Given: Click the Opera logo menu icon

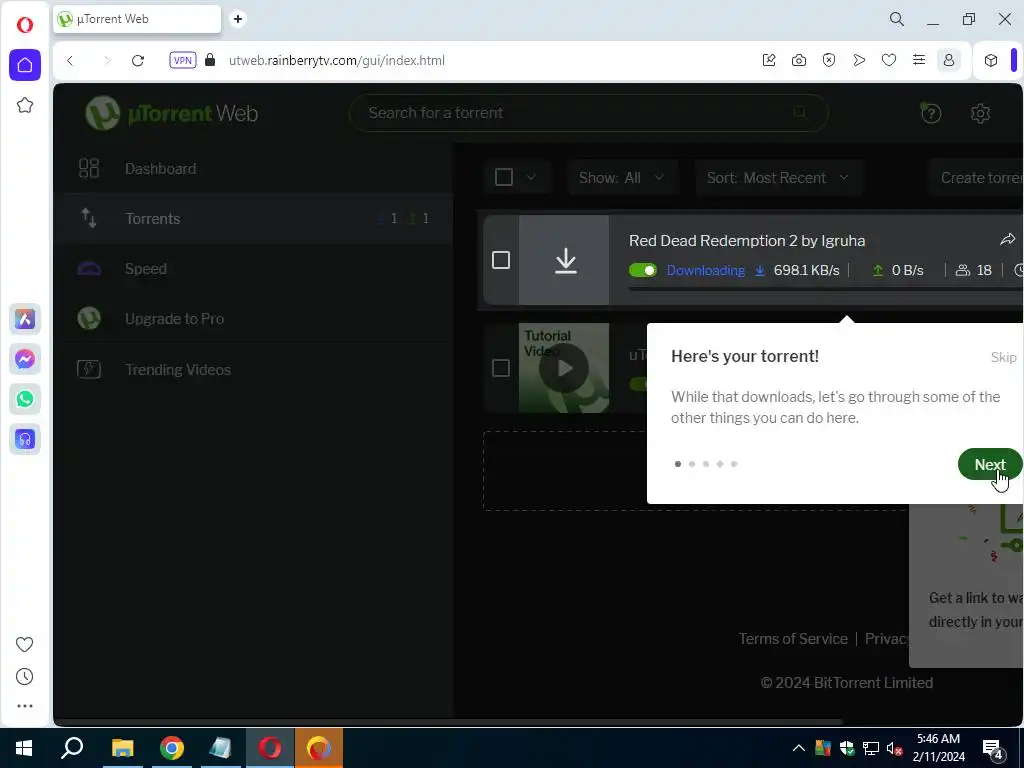Looking at the screenshot, I should (25, 25).
